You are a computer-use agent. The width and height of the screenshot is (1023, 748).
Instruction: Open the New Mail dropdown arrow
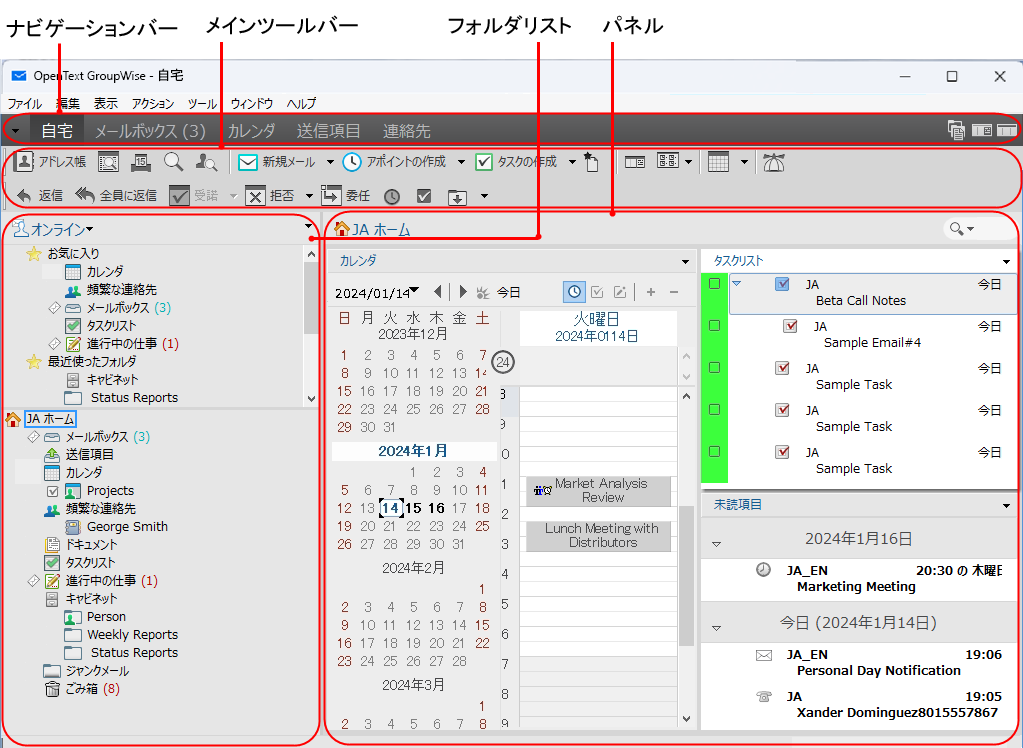(x=330, y=163)
